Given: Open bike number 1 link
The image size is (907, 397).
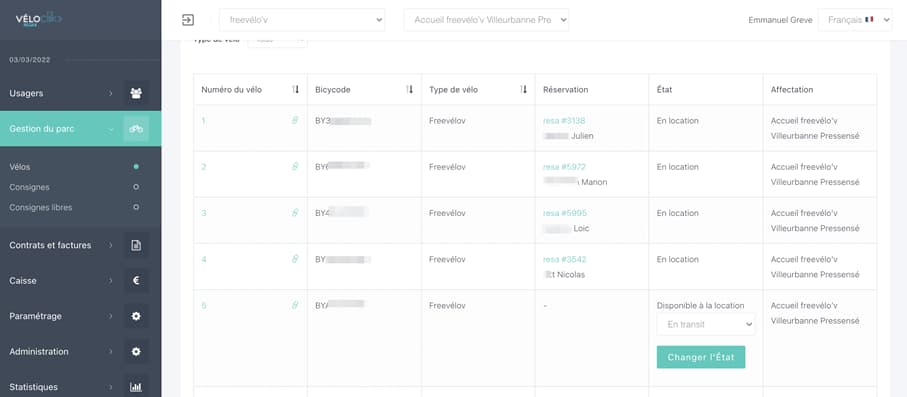Looking at the screenshot, I should click(x=204, y=120).
